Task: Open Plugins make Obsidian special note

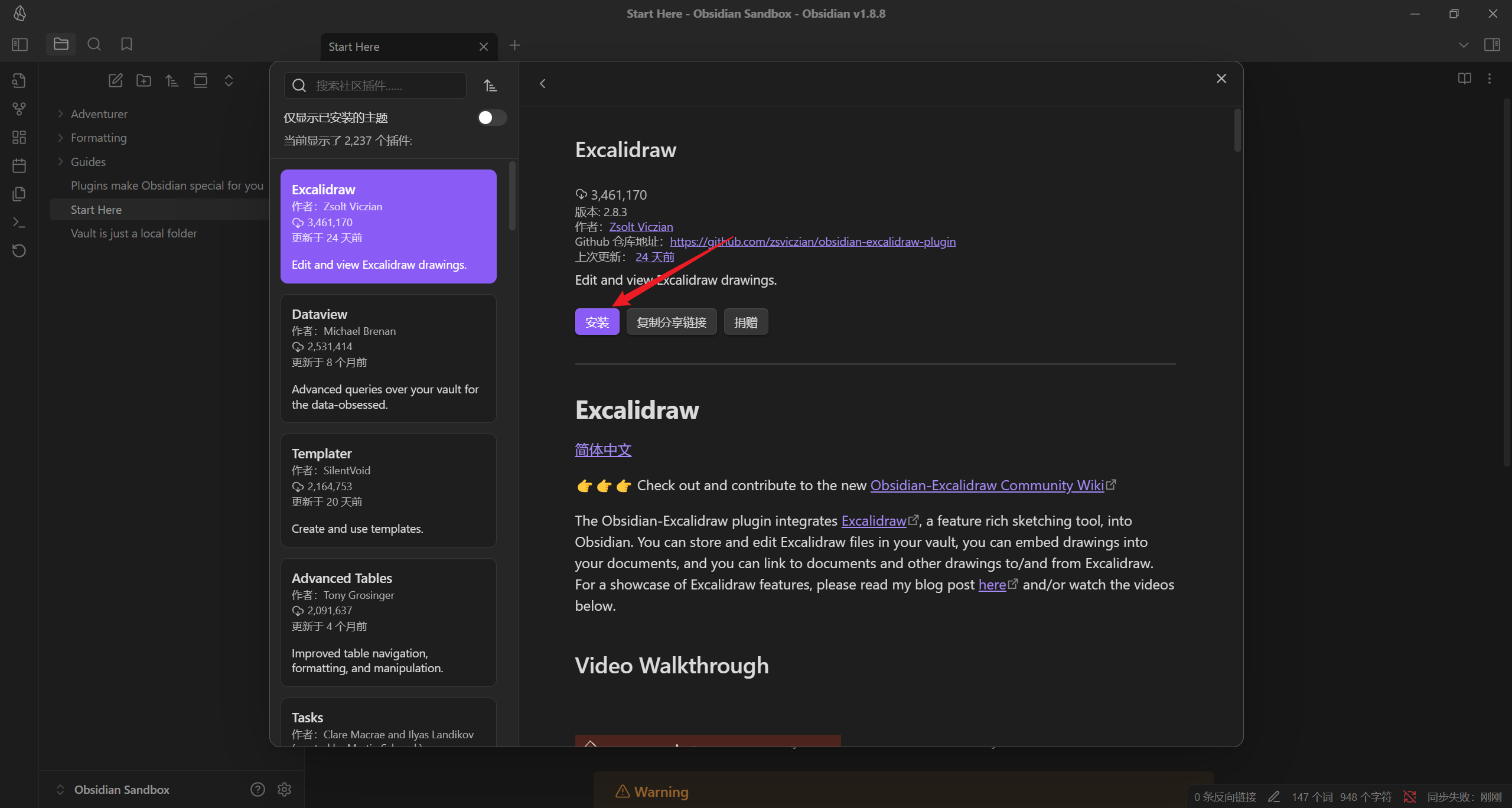Action: 167,185
